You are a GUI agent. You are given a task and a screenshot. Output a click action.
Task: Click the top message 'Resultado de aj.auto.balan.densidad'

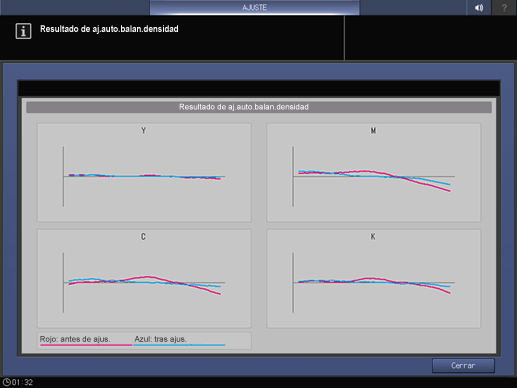pyautogui.click(x=109, y=29)
